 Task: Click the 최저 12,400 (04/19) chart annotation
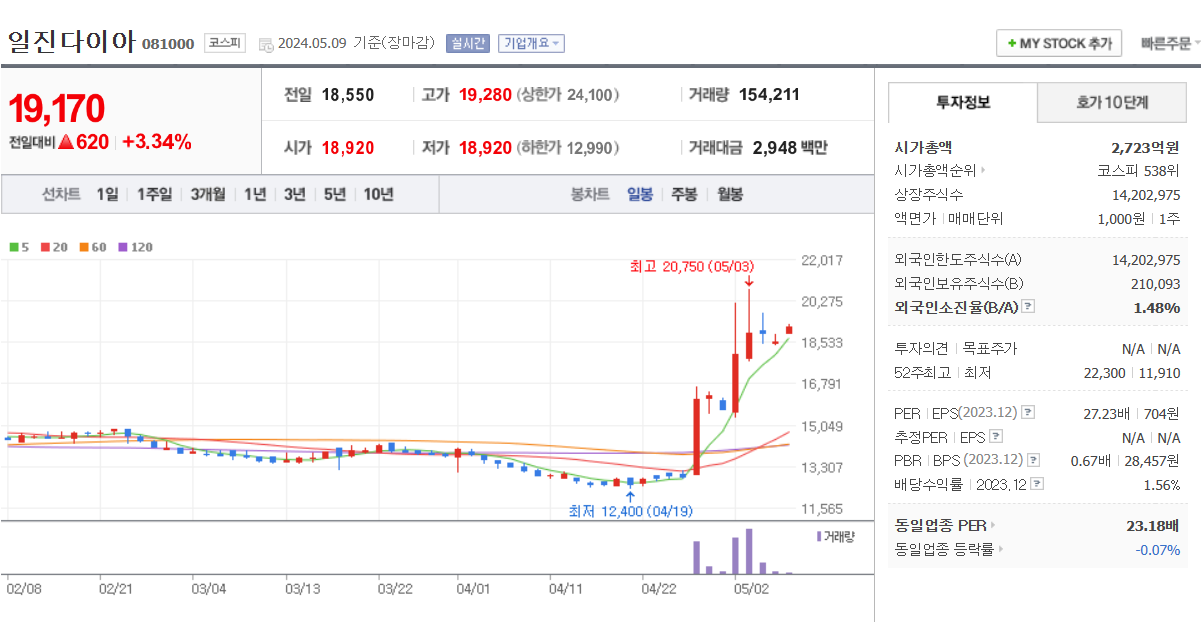coord(629,511)
